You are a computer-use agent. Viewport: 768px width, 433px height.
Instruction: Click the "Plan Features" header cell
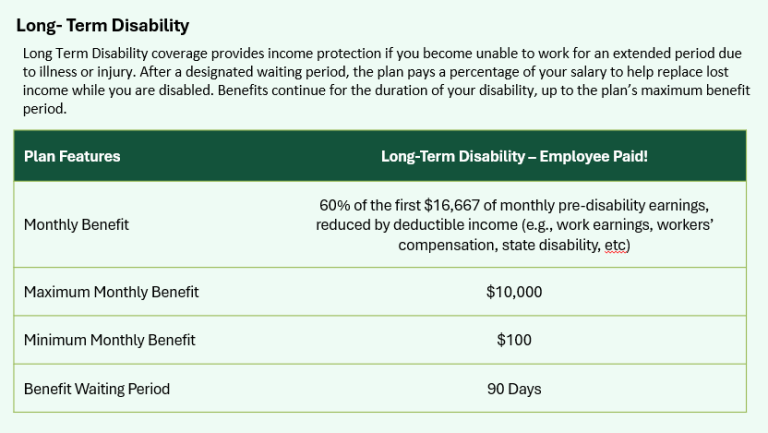point(72,156)
